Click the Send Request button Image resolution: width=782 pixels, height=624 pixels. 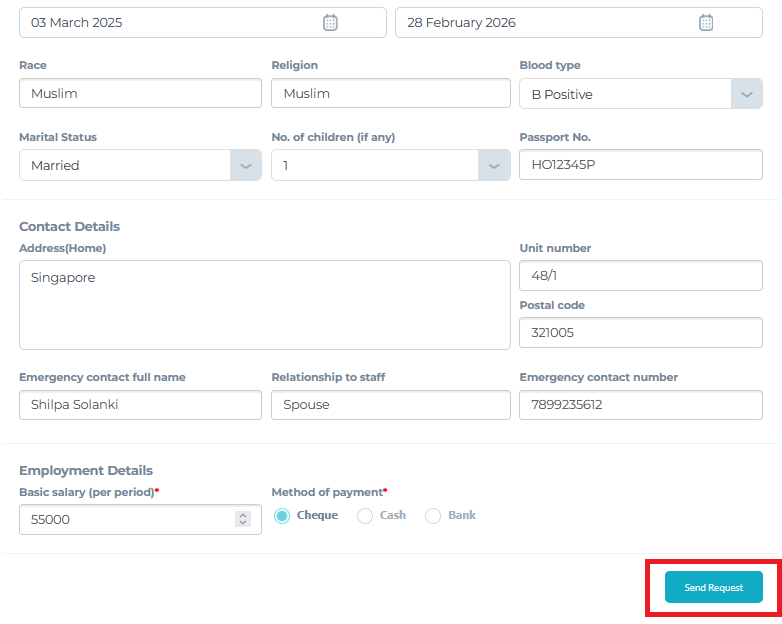point(713,587)
